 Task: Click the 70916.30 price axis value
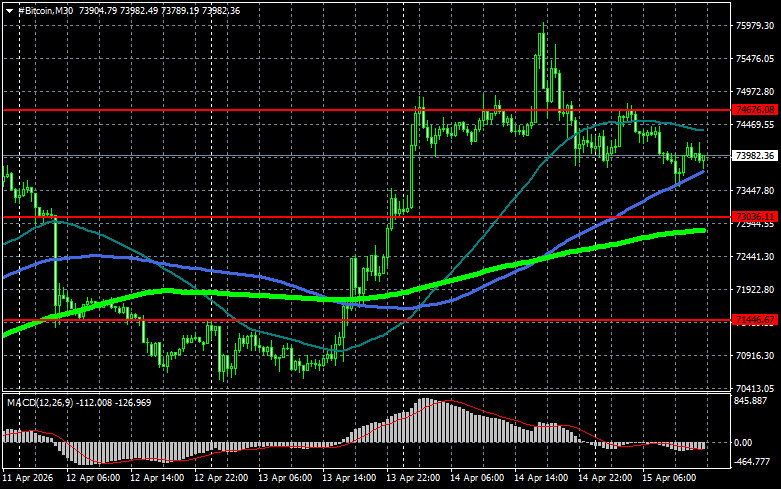[x=755, y=356]
